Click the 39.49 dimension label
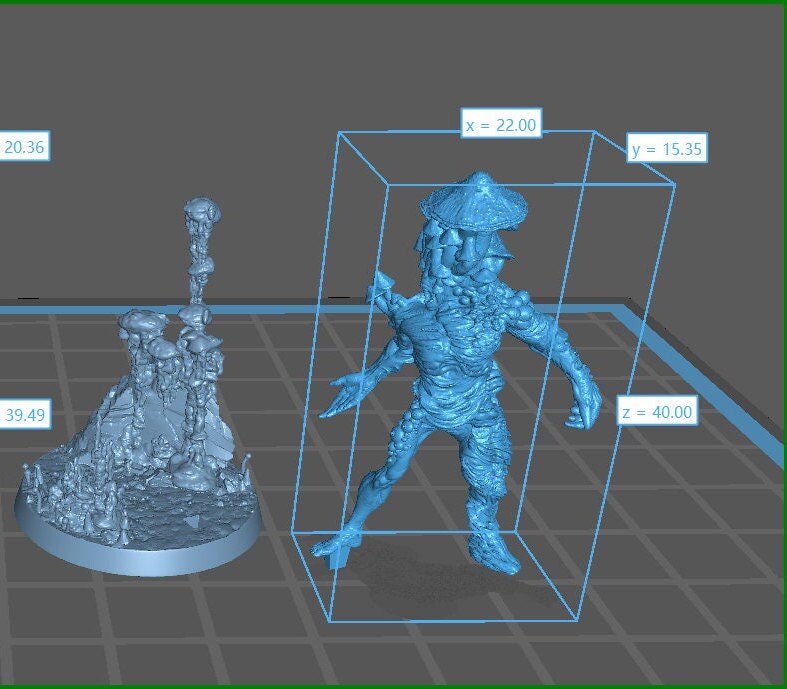This screenshot has width=787, height=689. click(25, 414)
